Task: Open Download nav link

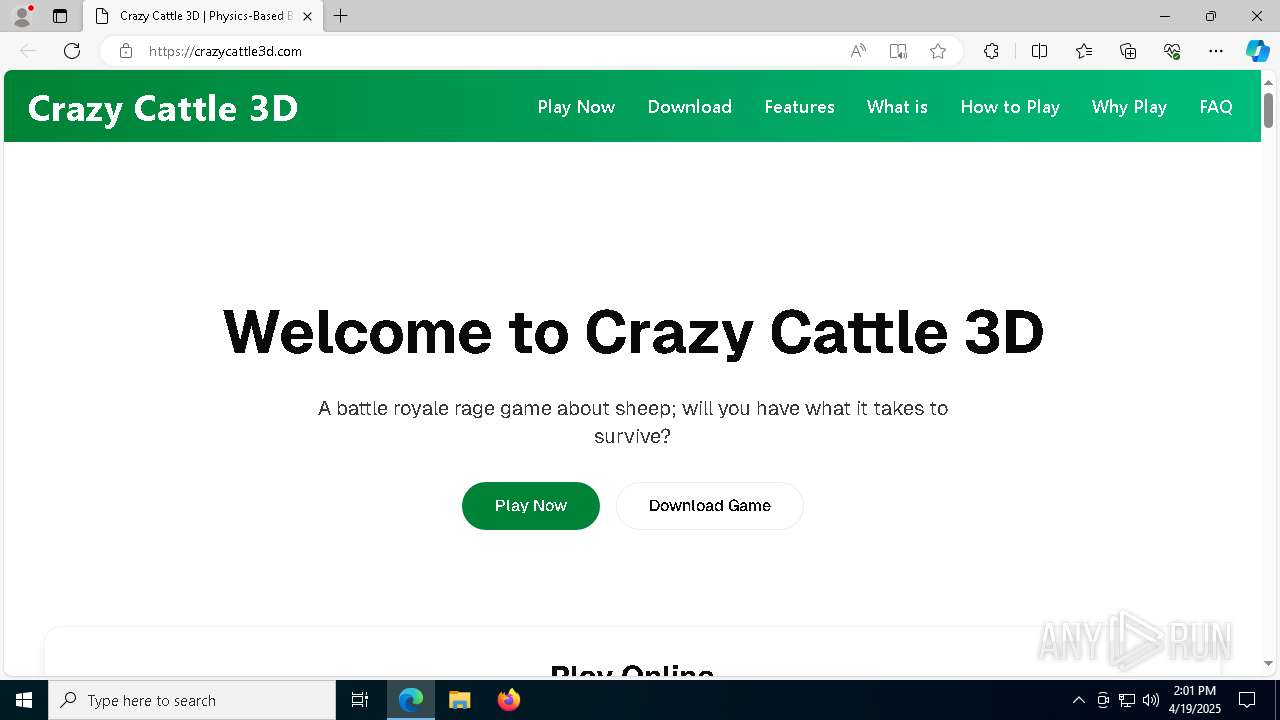Action: [x=690, y=107]
